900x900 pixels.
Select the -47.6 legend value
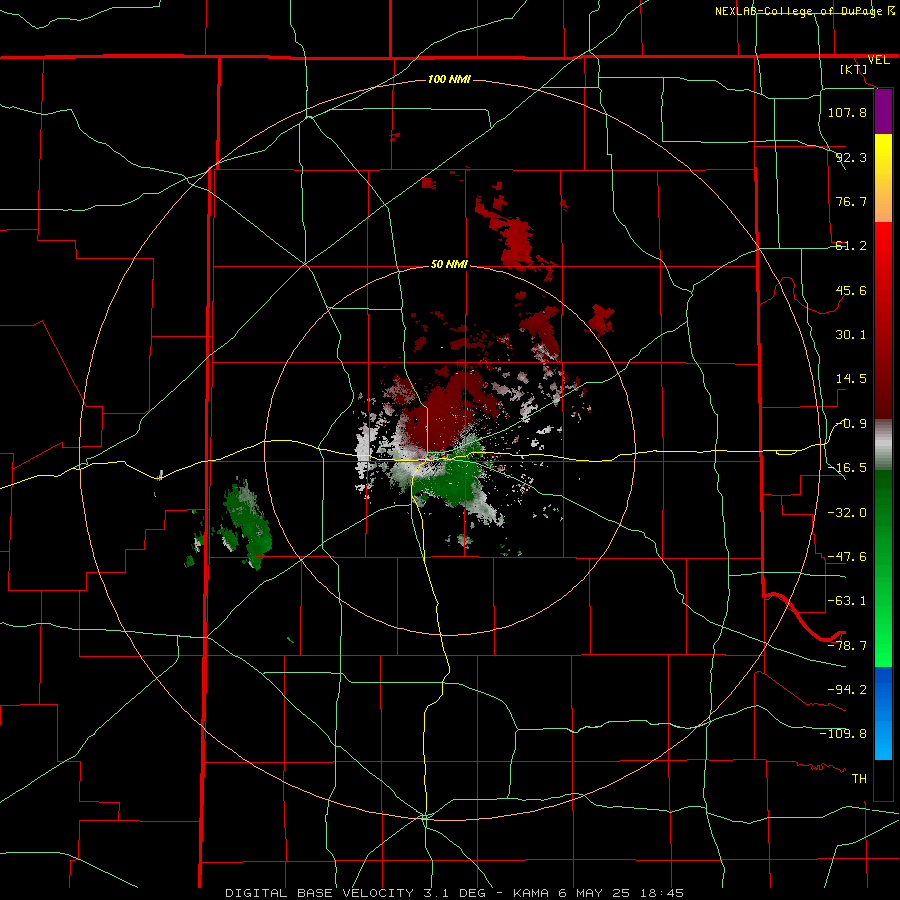[847, 557]
